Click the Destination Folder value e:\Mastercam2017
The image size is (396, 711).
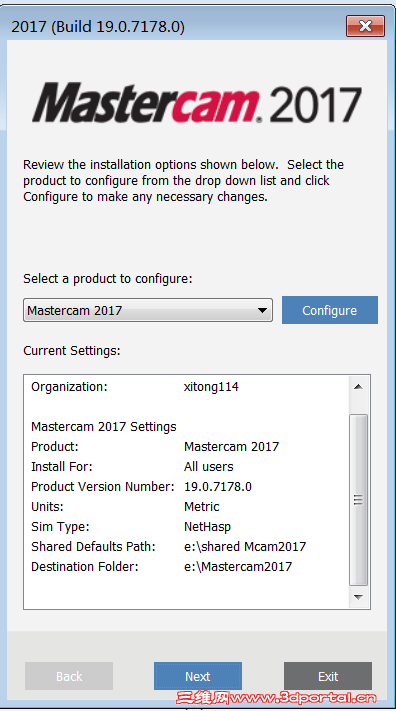pyautogui.click(x=238, y=566)
